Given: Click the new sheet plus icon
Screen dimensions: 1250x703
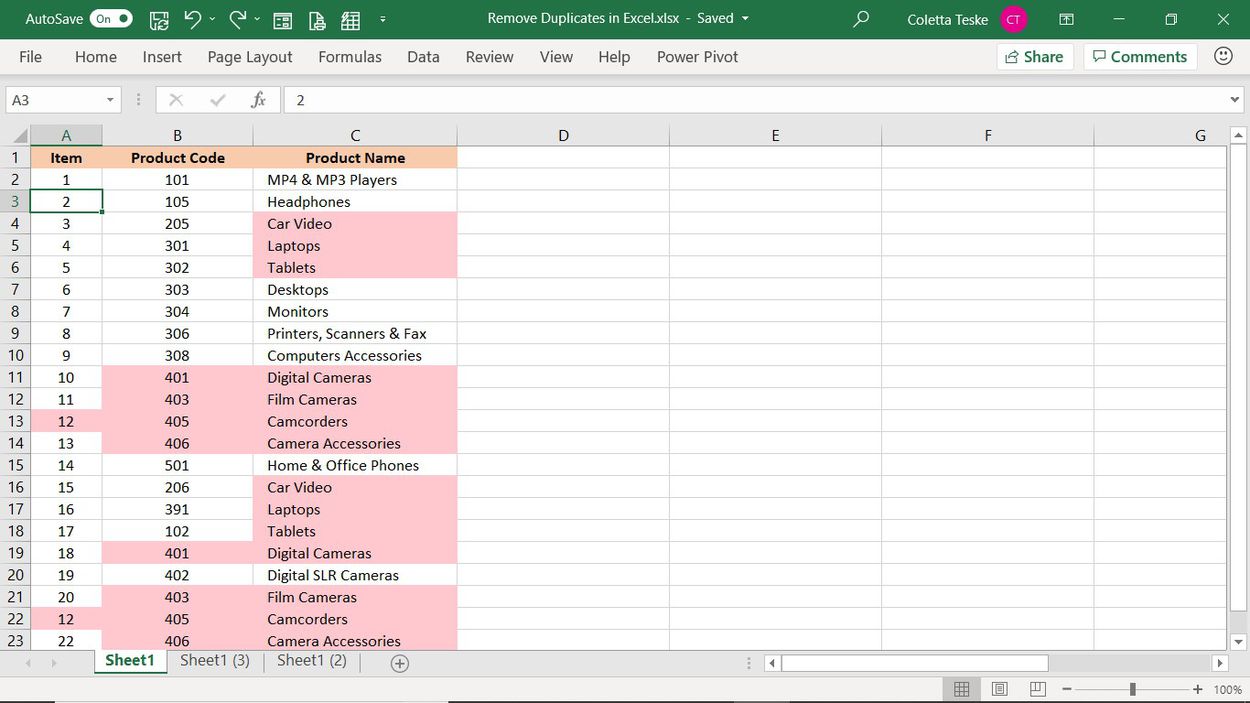Looking at the screenshot, I should click(400, 663).
